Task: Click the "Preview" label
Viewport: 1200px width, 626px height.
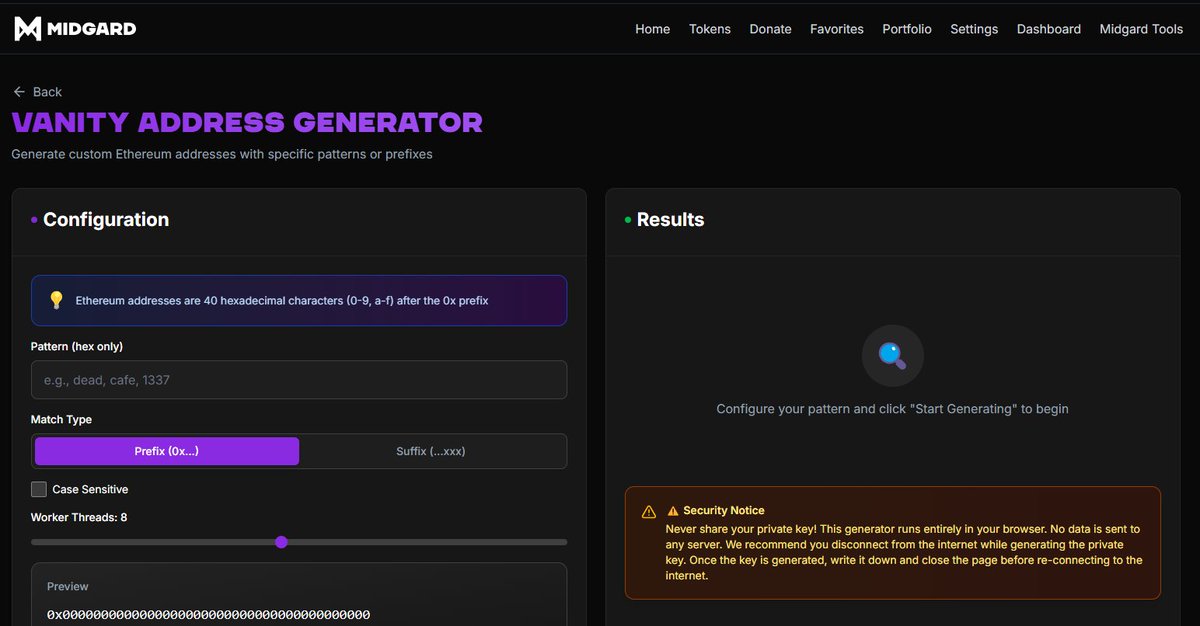Action: (x=68, y=587)
